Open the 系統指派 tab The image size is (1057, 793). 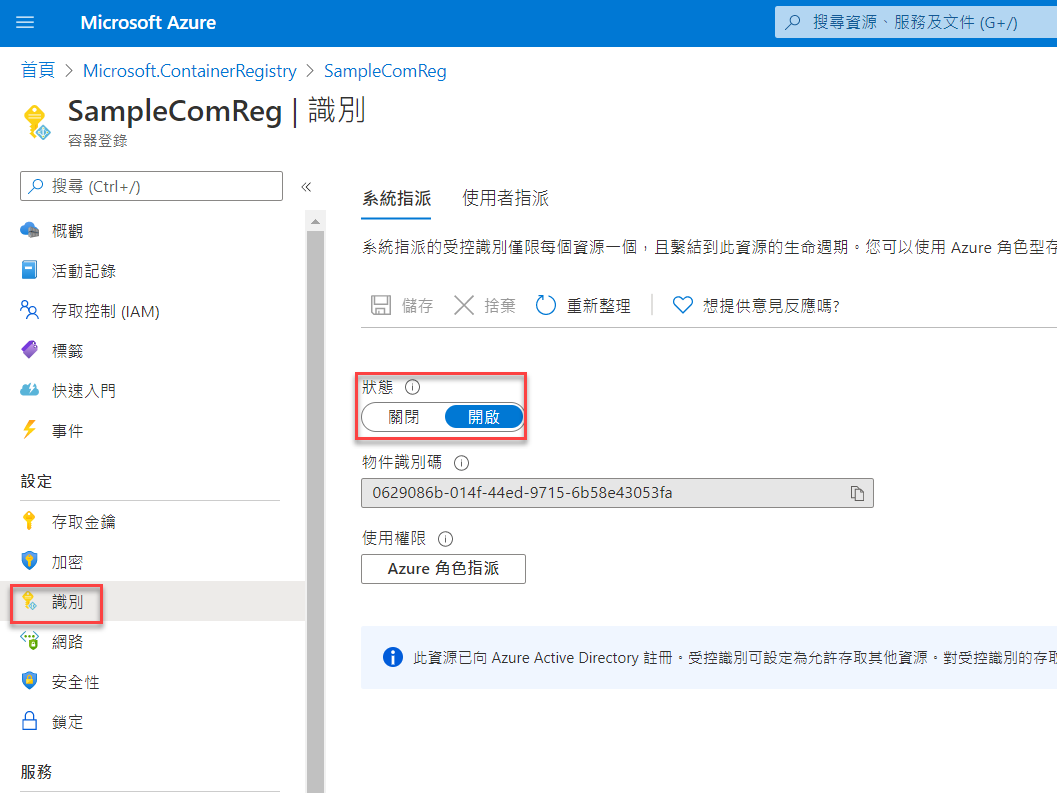pos(396,198)
